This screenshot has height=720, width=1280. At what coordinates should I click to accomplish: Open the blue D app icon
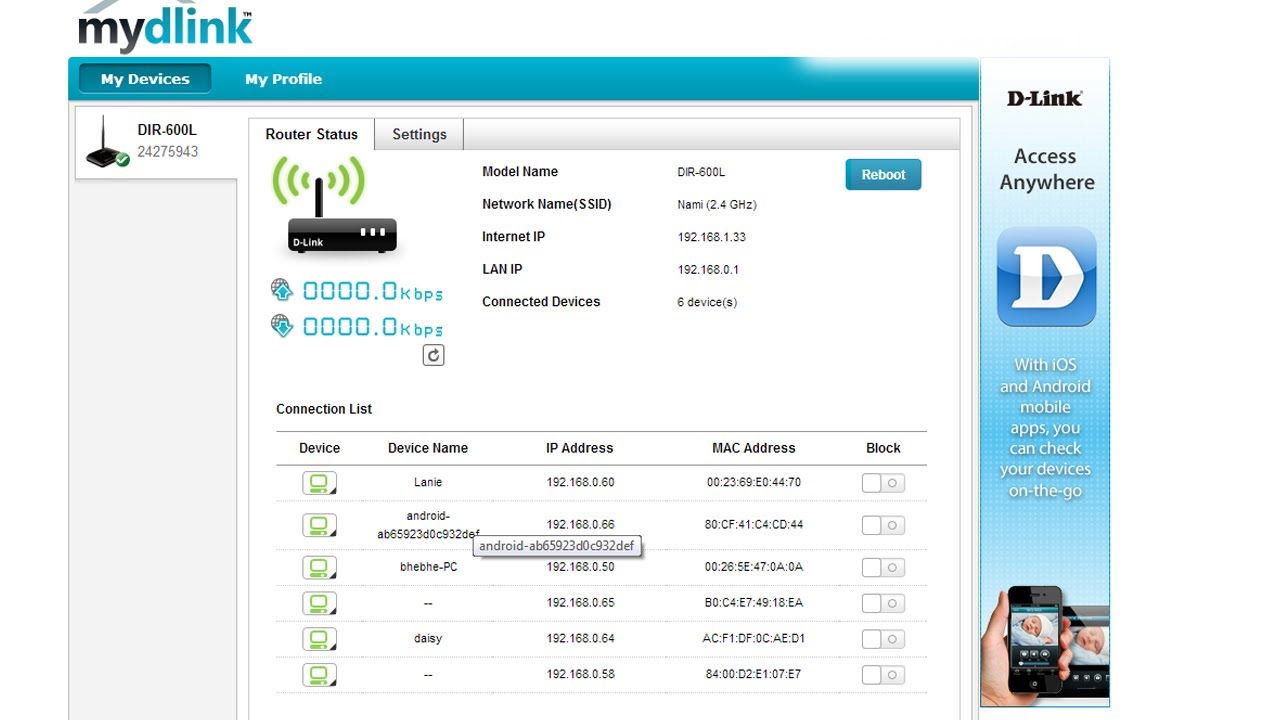[1046, 277]
